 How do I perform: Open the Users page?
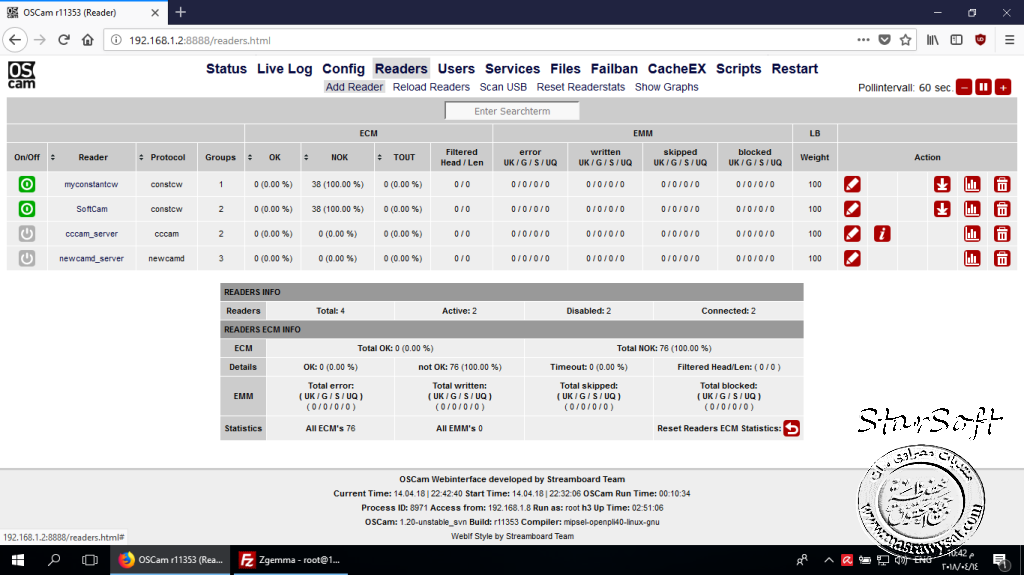point(456,69)
